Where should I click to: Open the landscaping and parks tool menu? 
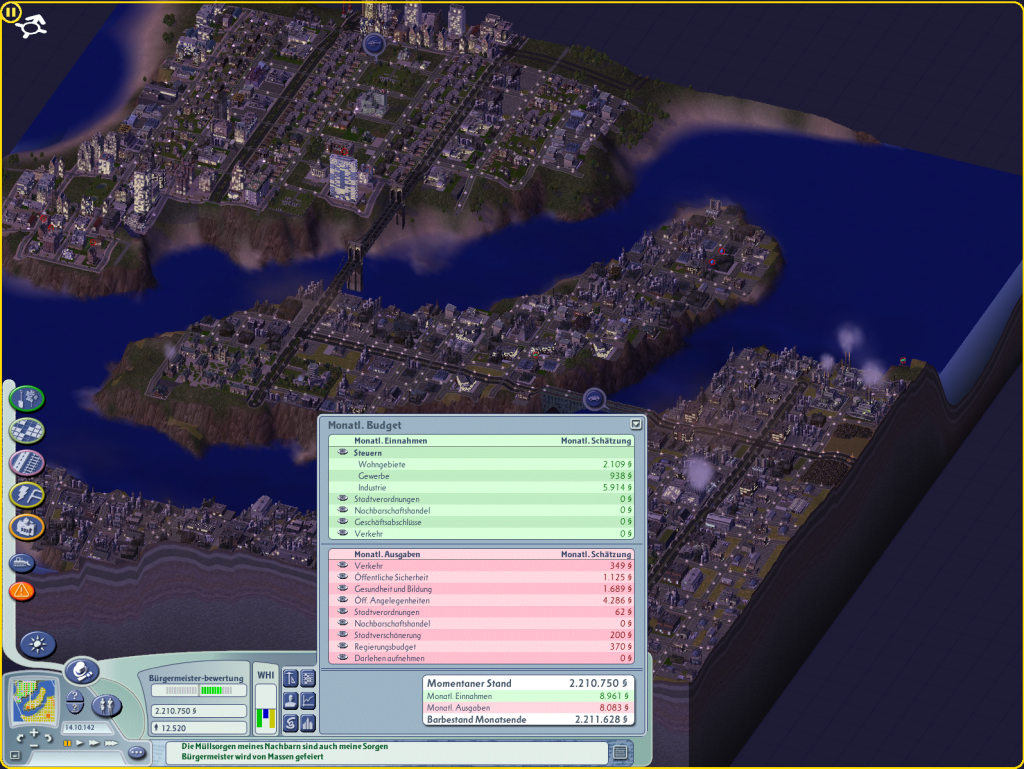(x=27, y=398)
